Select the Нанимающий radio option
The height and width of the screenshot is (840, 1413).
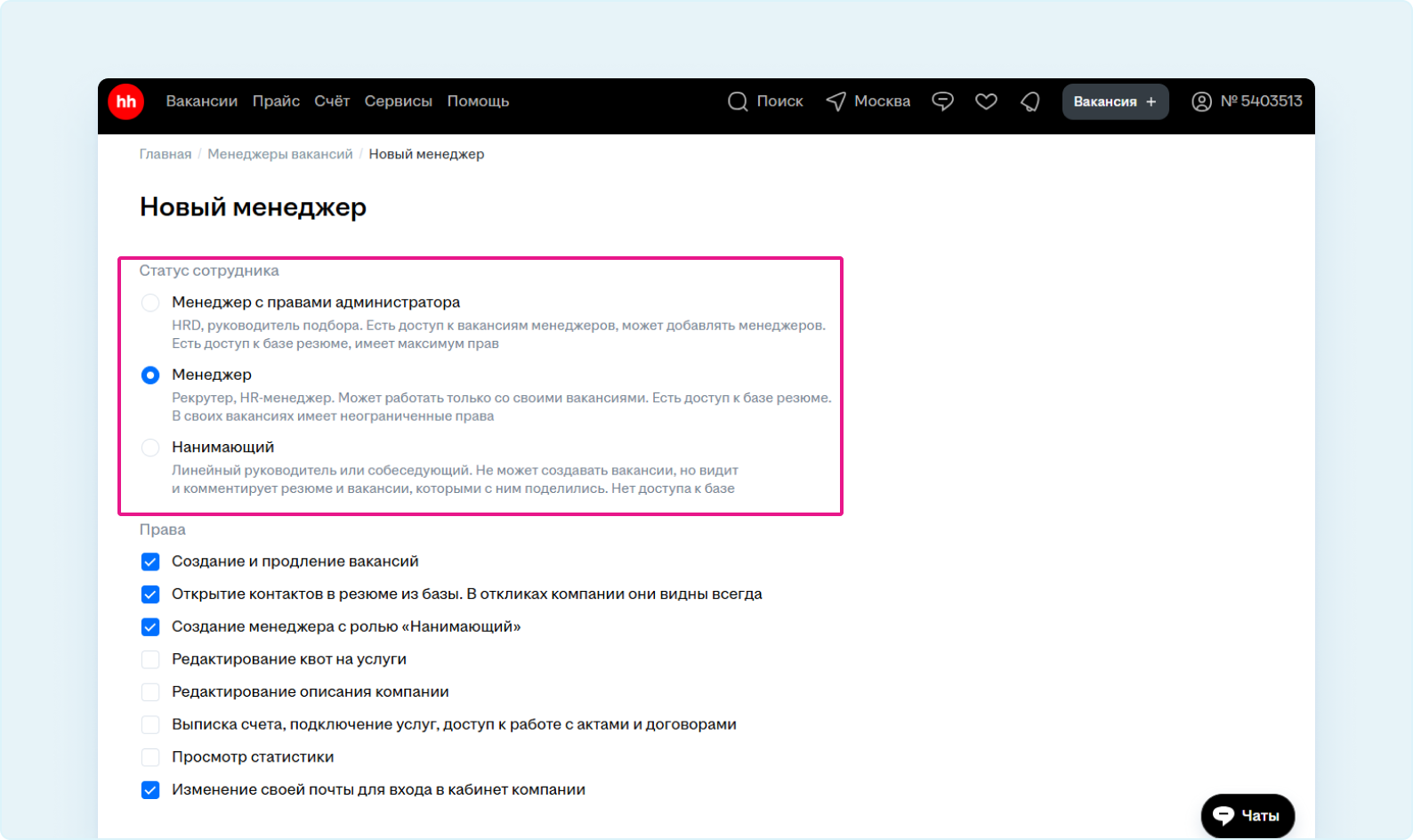[150, 448]
